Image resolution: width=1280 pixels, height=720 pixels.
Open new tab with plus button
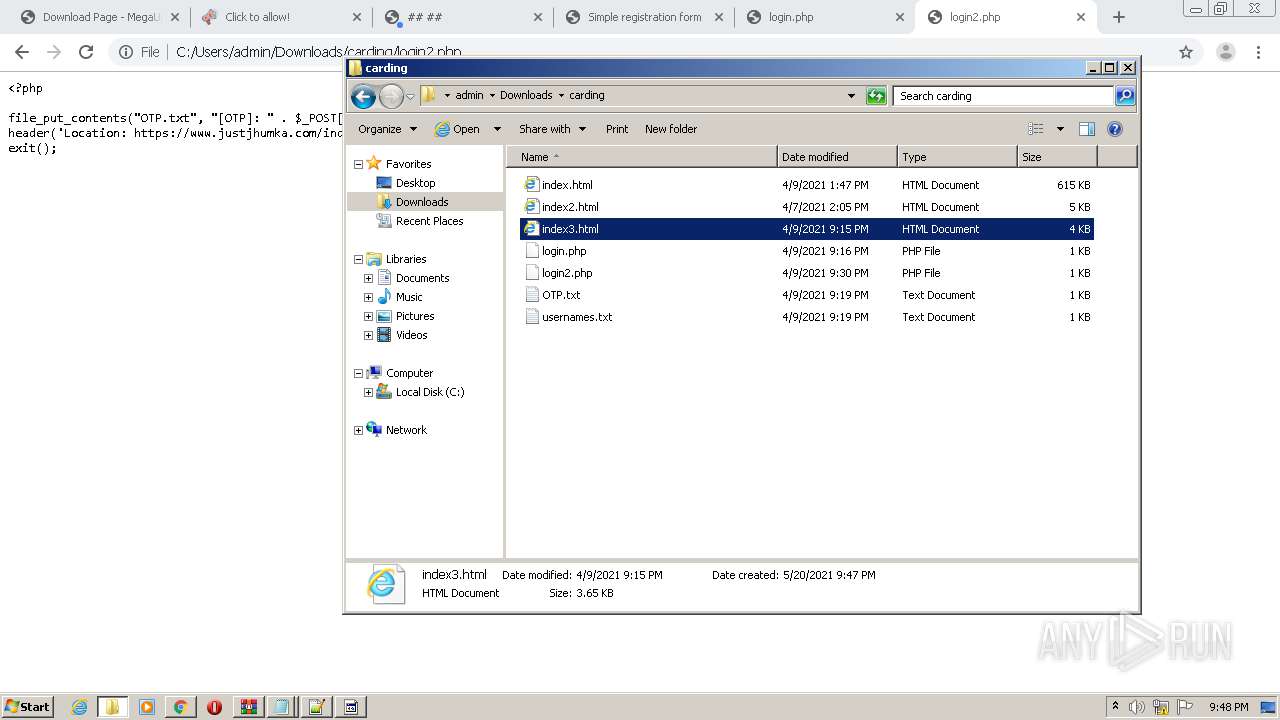(1119, 17)
